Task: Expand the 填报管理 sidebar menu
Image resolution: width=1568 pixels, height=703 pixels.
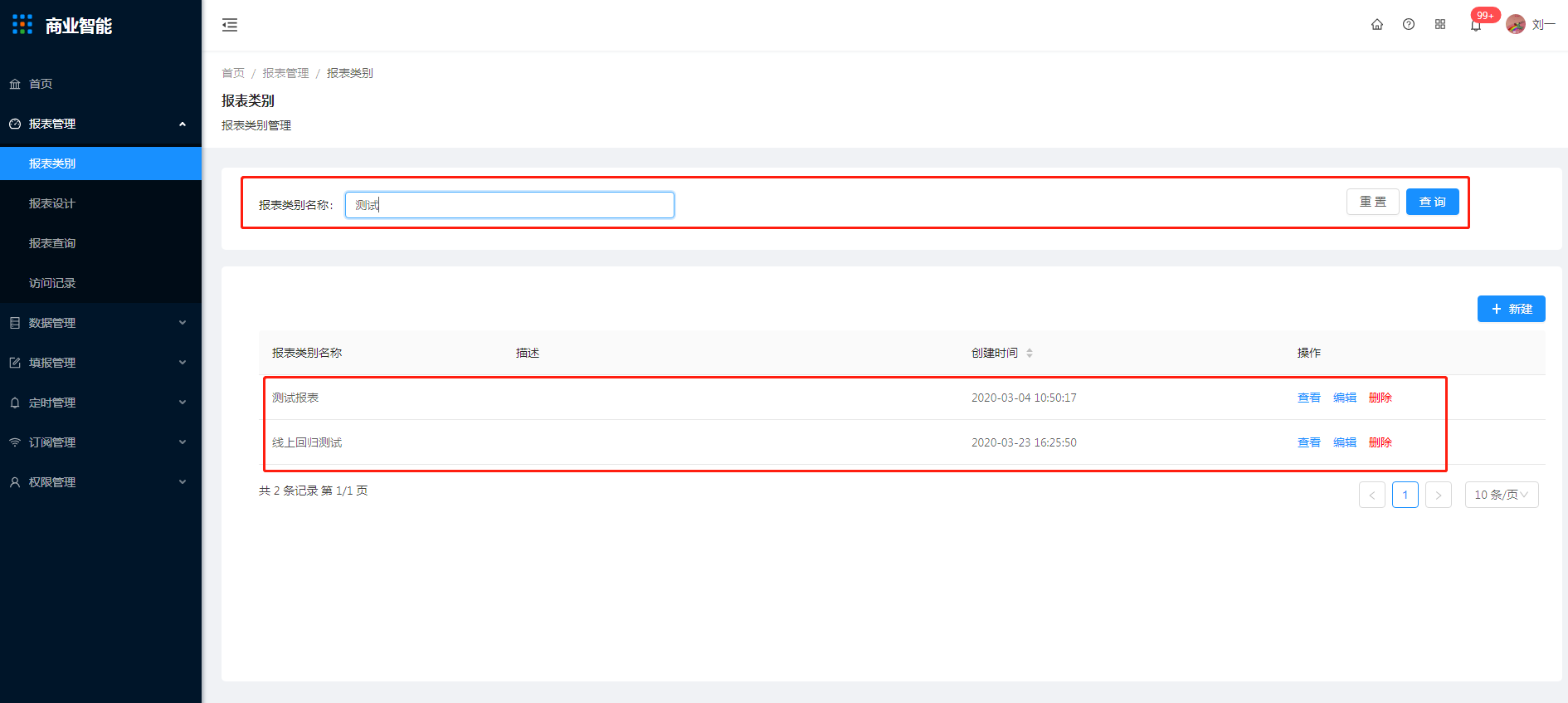Action: [x=100, y=363]
